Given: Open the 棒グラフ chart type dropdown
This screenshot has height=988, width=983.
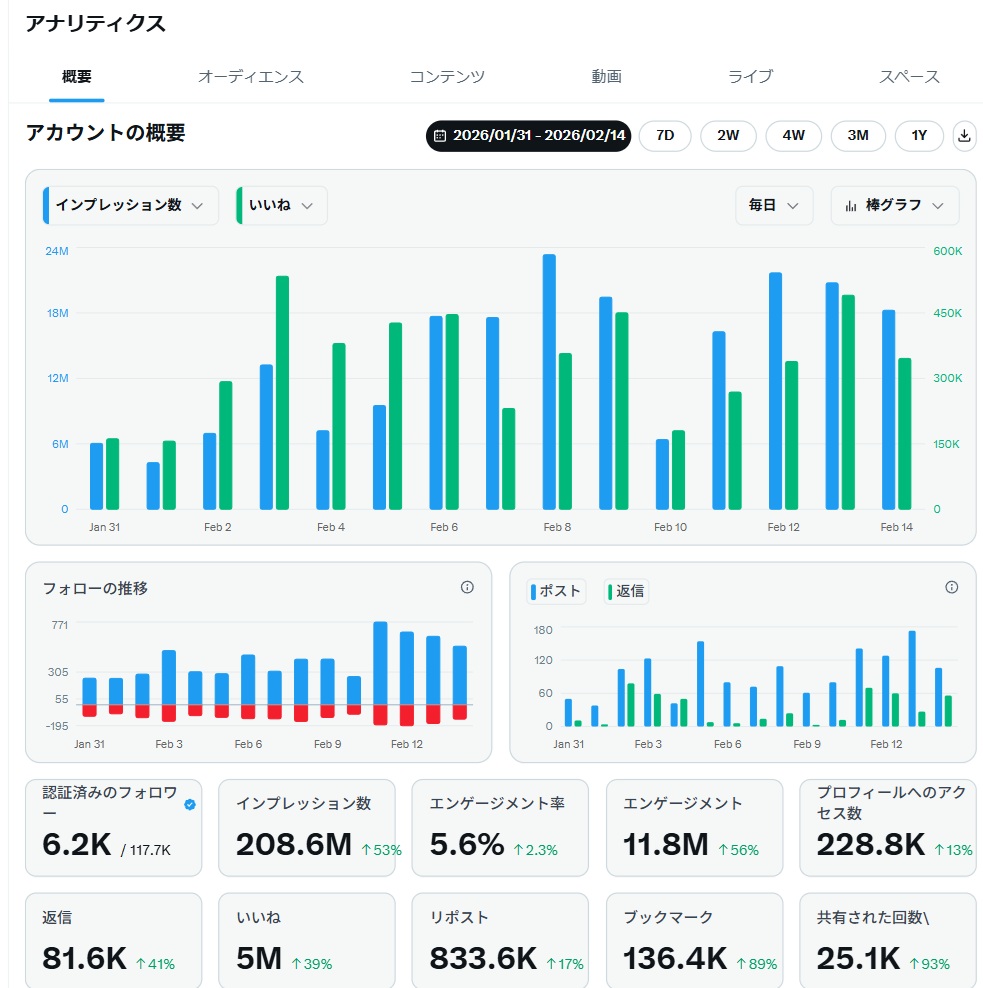Looking at the screenshot, I should pos(895,206).
